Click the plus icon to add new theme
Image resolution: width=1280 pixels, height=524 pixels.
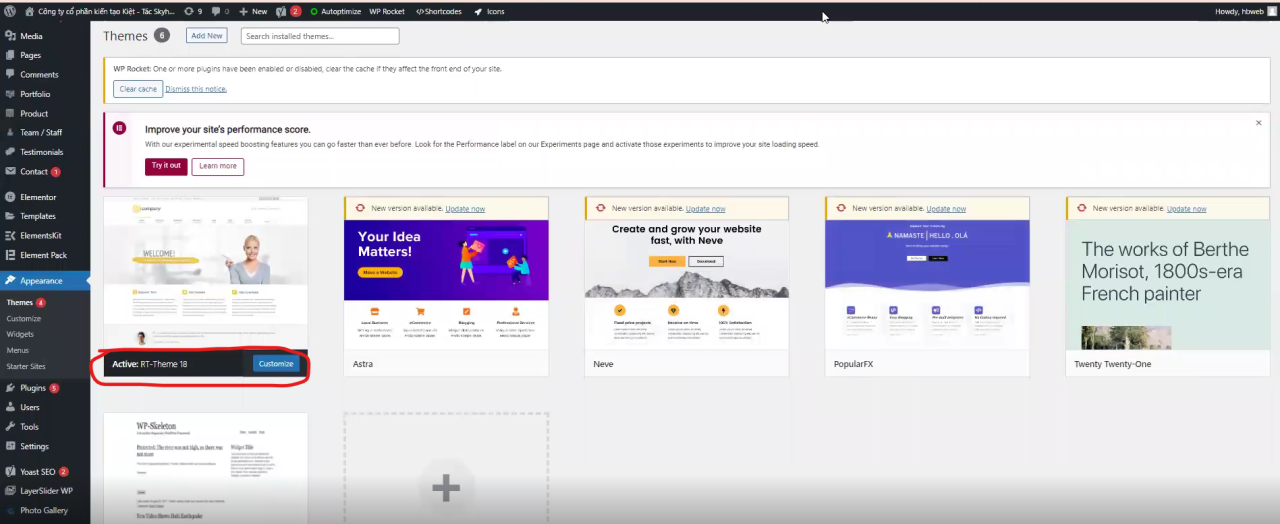pyautogui.click(x=445, y=488)
